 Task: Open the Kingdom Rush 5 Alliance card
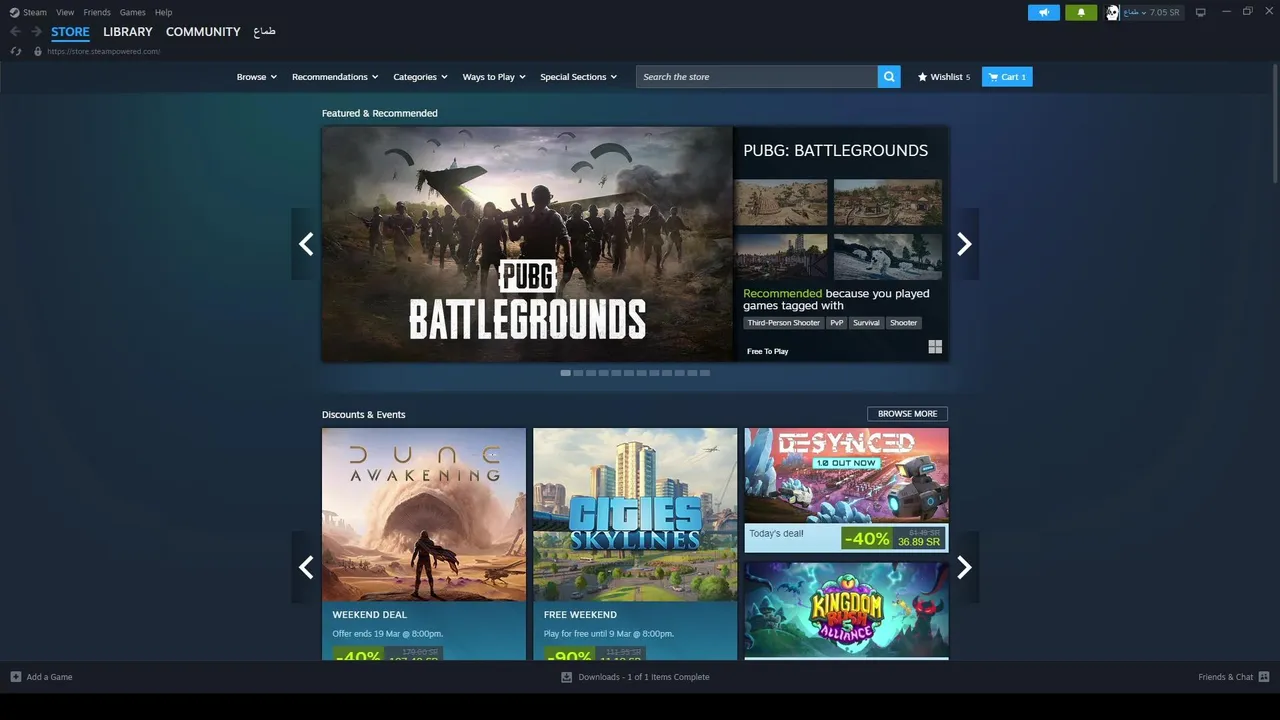point(846,610)
